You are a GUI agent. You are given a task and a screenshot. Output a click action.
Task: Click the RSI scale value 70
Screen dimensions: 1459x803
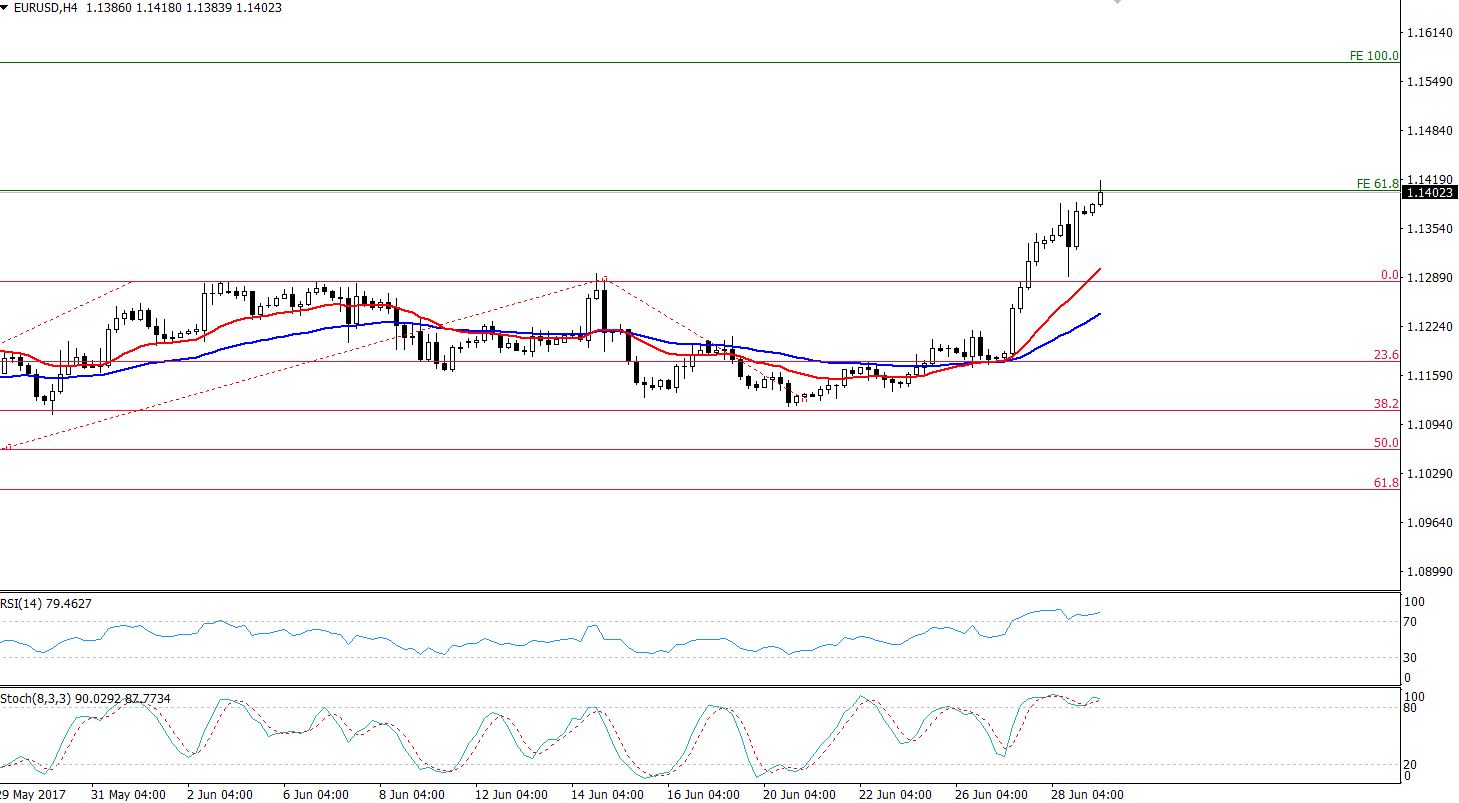pos(1412,622)
